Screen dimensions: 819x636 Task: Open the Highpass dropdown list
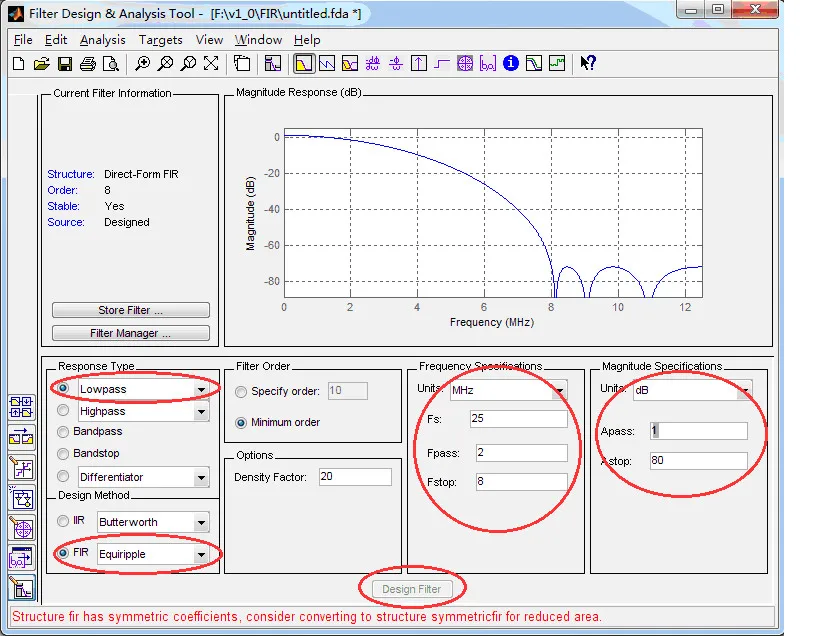click(x=201, y=412)
